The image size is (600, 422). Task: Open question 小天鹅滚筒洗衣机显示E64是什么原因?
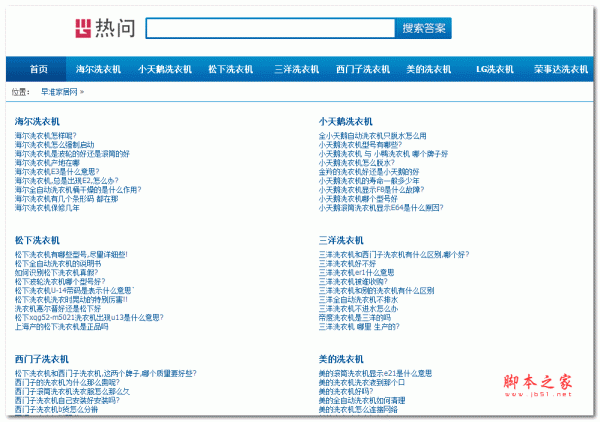(x=381, y=208)
